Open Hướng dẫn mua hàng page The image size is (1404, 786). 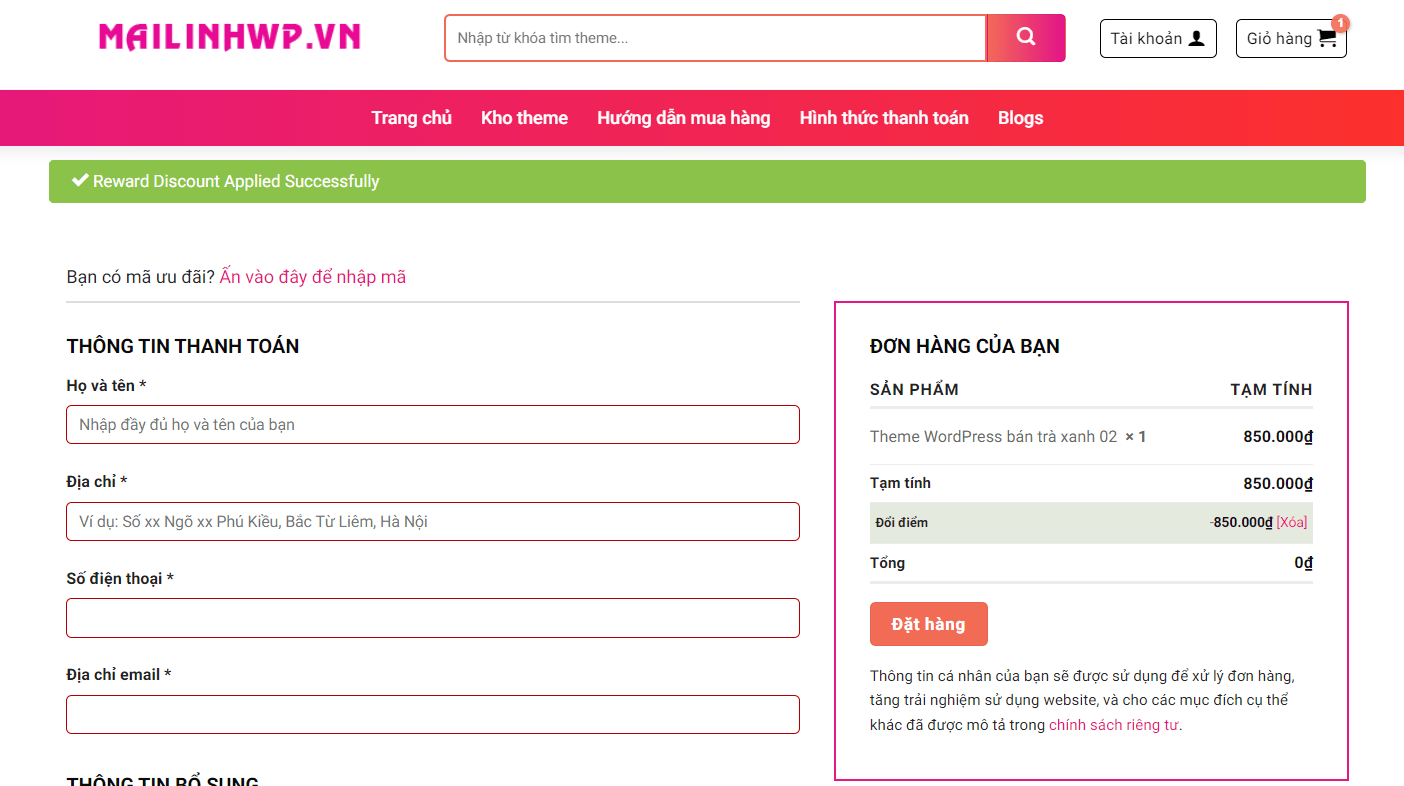click(x=683, y=118)
